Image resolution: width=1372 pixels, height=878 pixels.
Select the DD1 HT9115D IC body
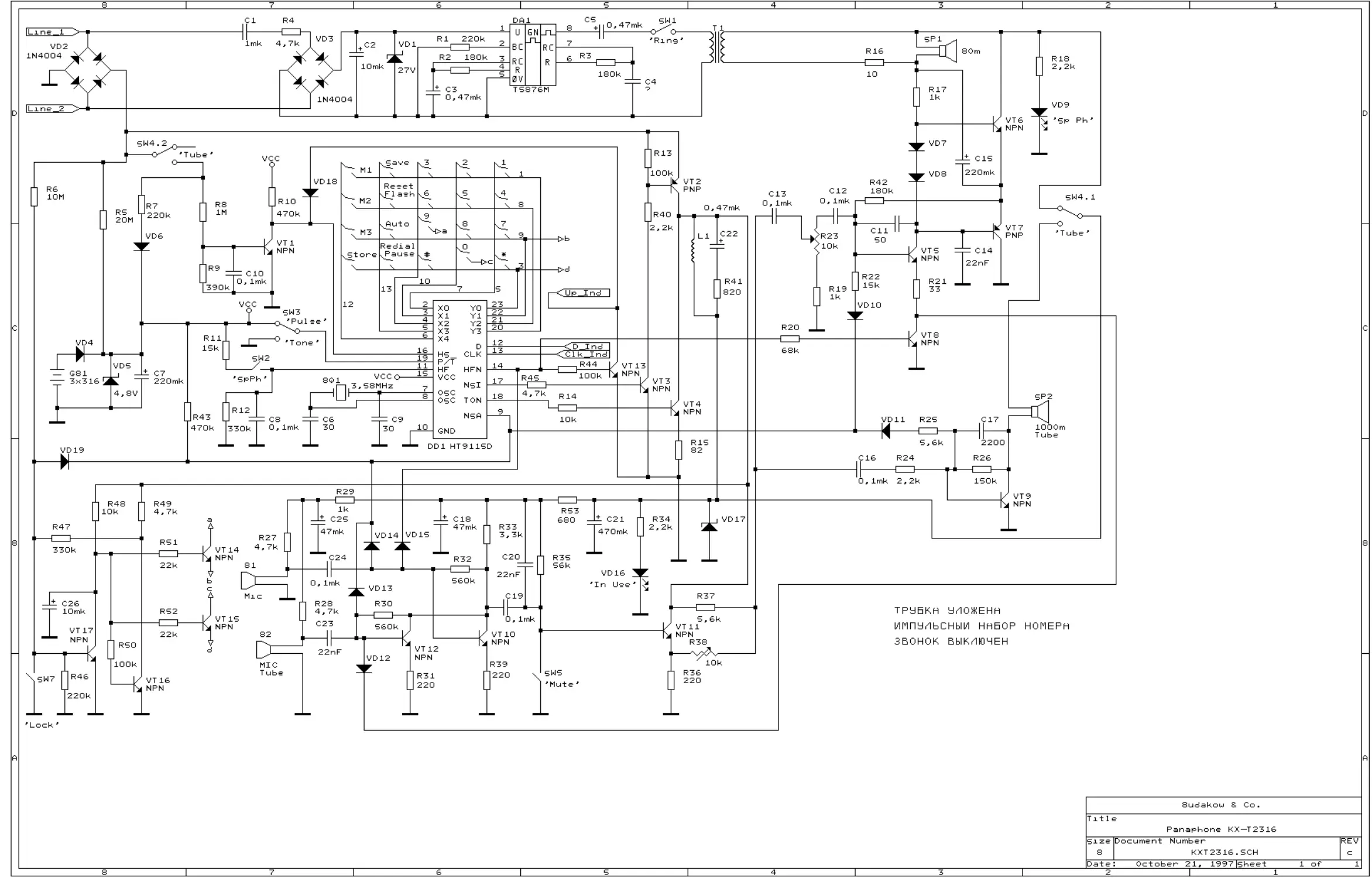(x=459, y=370)
